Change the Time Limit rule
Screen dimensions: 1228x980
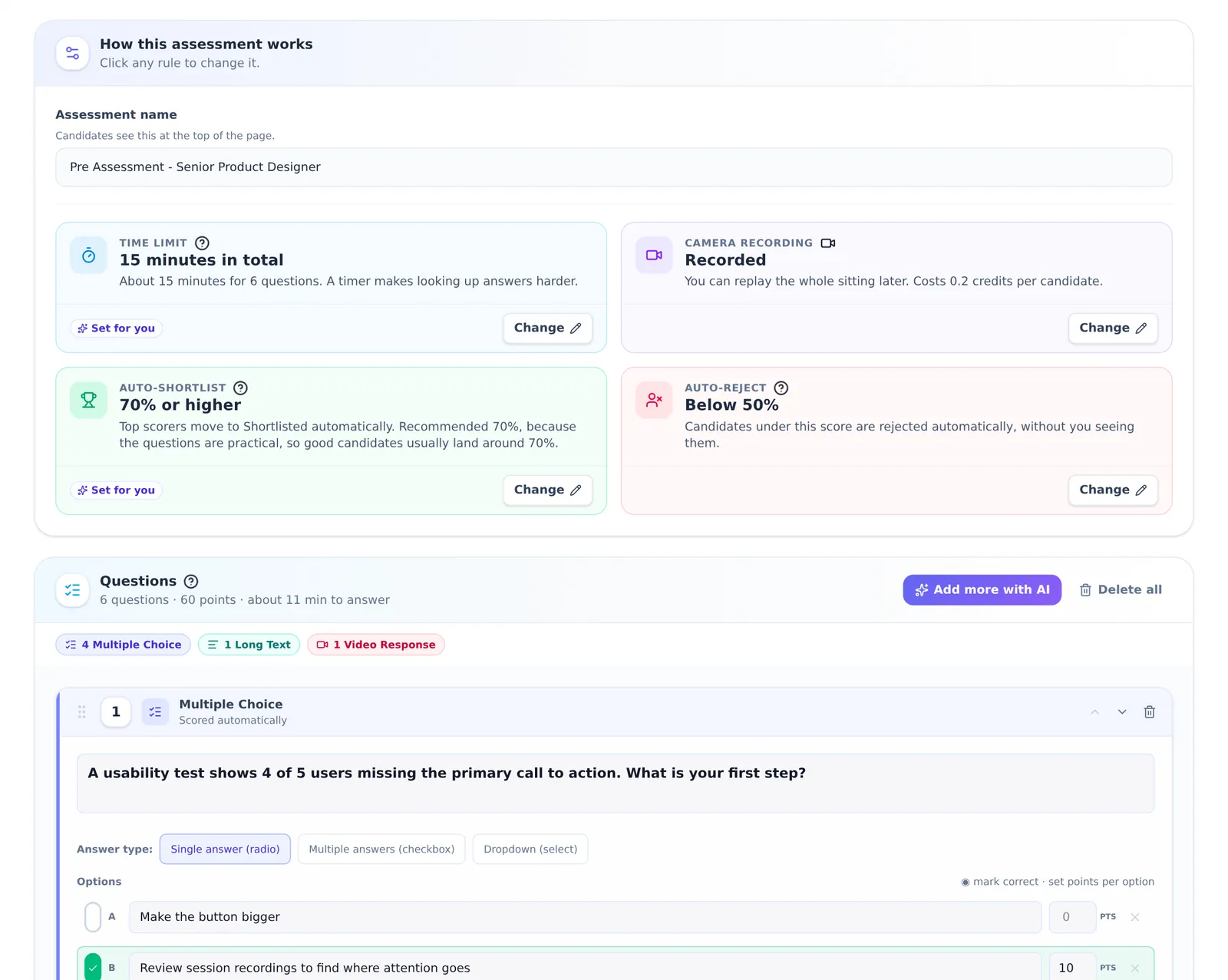click(x=547, y=328)
